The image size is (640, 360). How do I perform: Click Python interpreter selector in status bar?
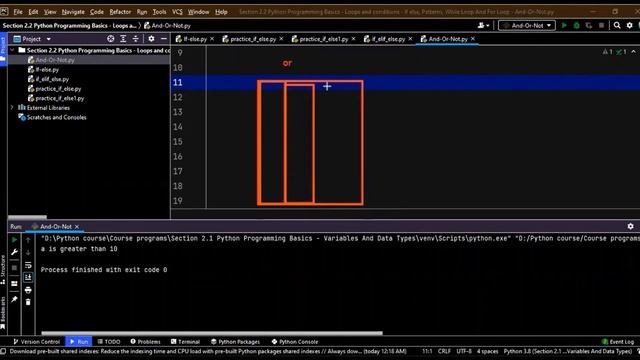(x=567, y=351)
